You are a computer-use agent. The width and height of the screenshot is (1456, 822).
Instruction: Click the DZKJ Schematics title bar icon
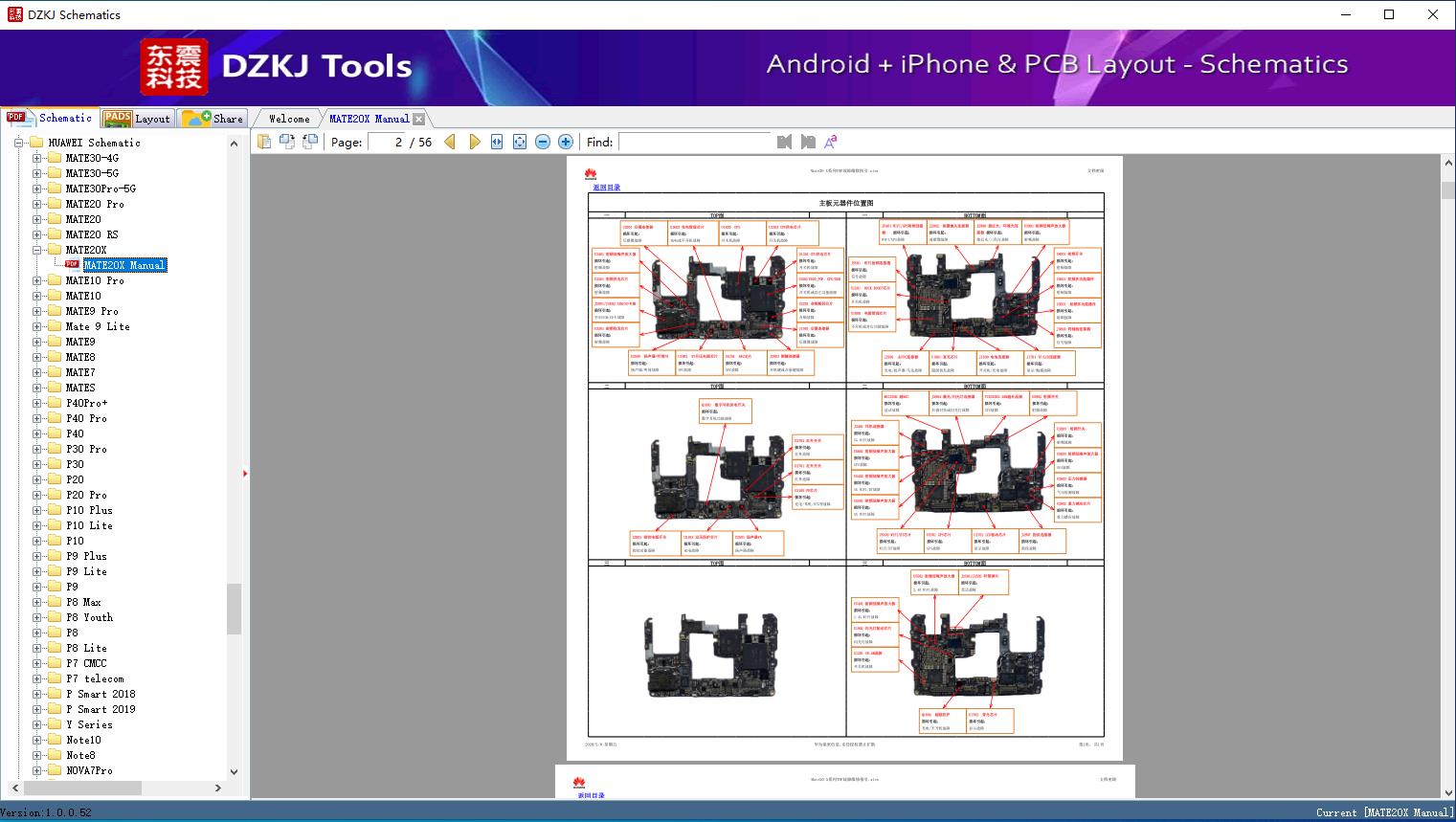[14, 14]
